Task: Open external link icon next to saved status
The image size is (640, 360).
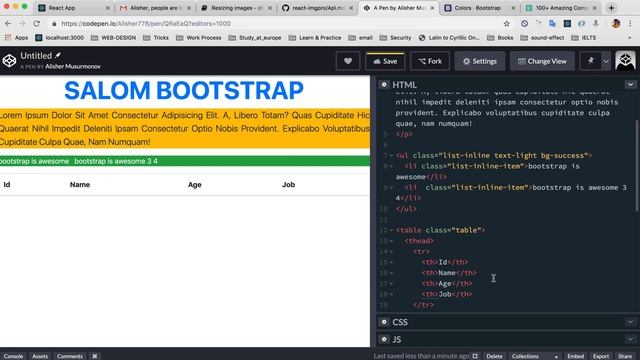Action: point(475,356)
